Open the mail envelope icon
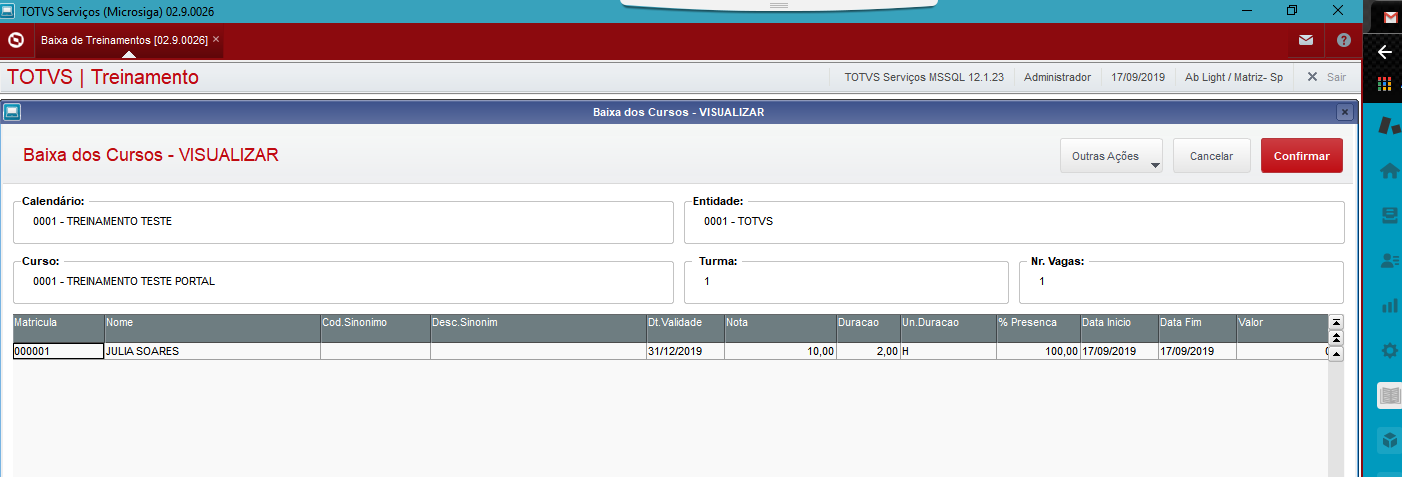Image resolution: width=1402 pixels, height=477 pixels. [x=1306, y=40]
